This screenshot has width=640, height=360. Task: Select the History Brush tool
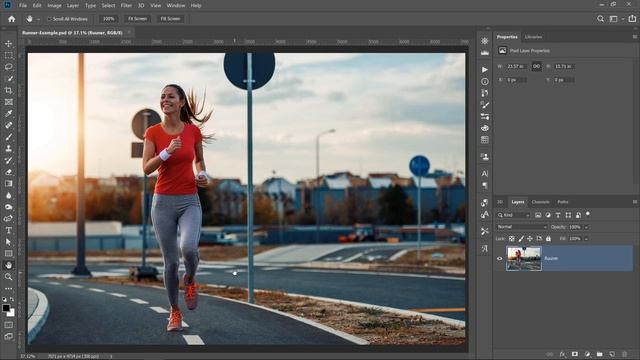pyautogui.click(x=9, y=160)
